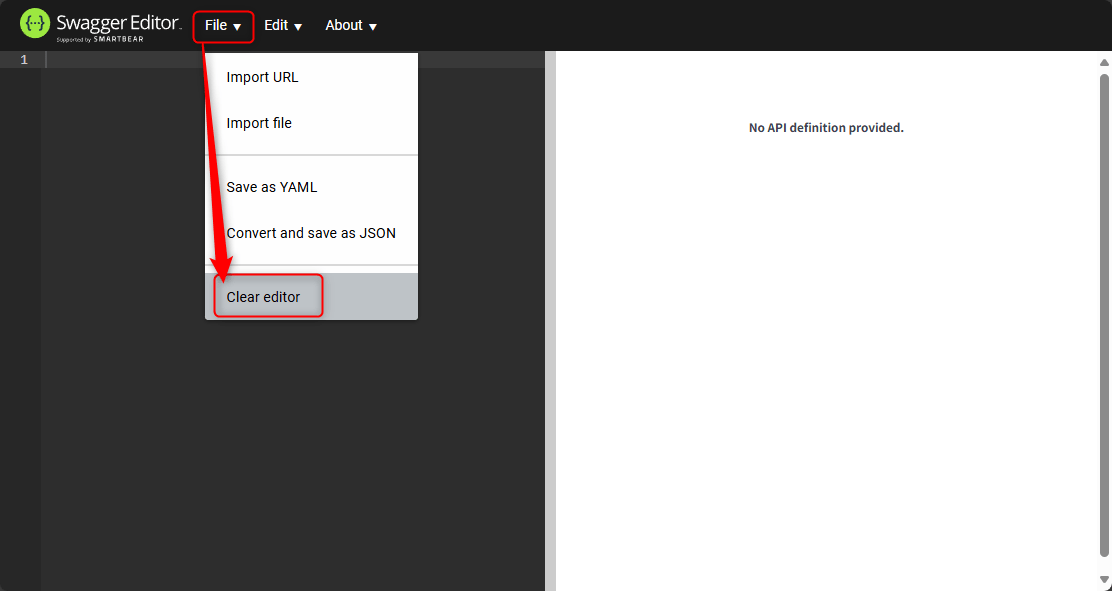Open the About menu

pos(343,25)
